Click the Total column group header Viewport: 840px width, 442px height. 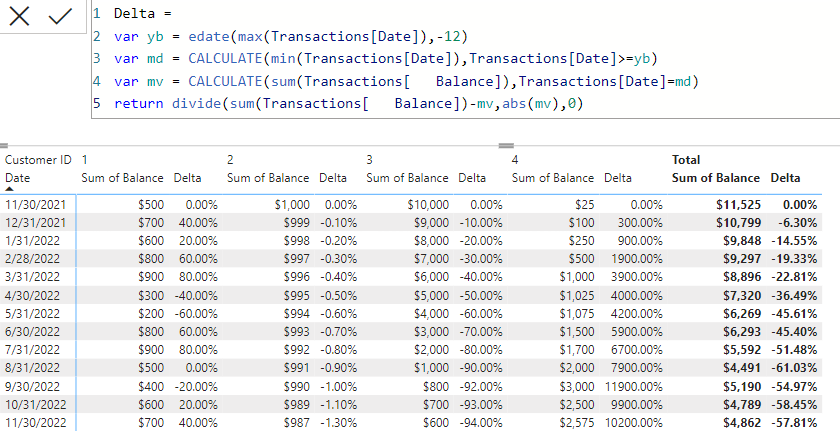[686, 160]
